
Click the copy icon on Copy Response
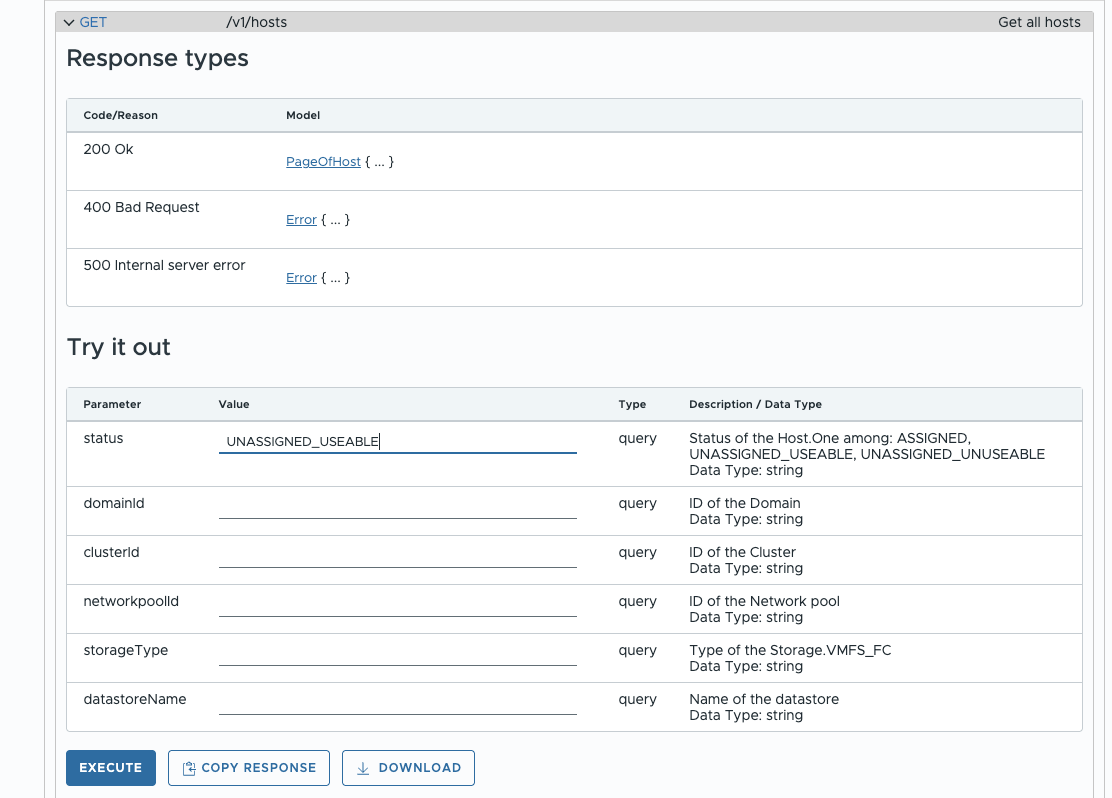189,768
